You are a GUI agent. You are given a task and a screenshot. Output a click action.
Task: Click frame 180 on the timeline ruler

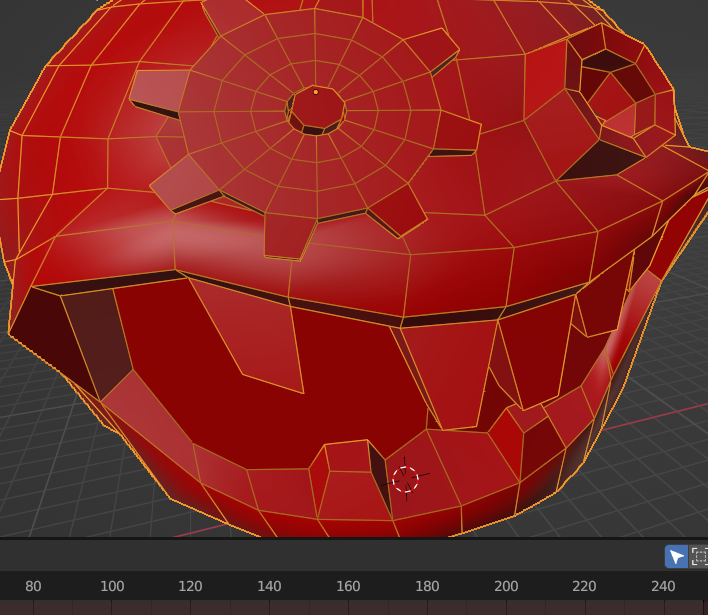point(427,586)
